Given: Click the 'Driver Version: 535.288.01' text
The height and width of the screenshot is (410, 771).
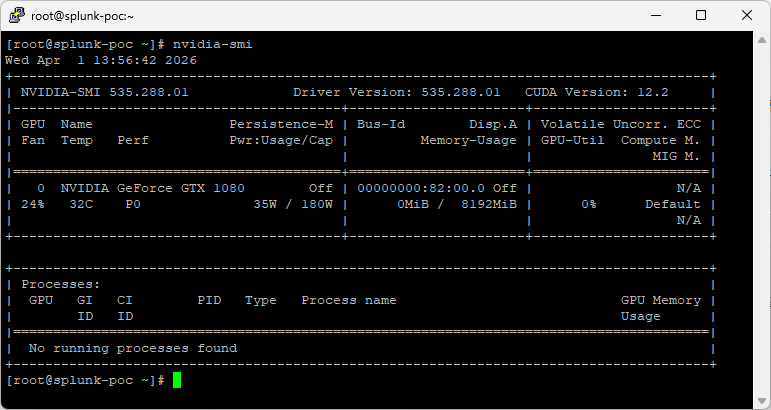Looking at the screenshot, I should [396, 92].
